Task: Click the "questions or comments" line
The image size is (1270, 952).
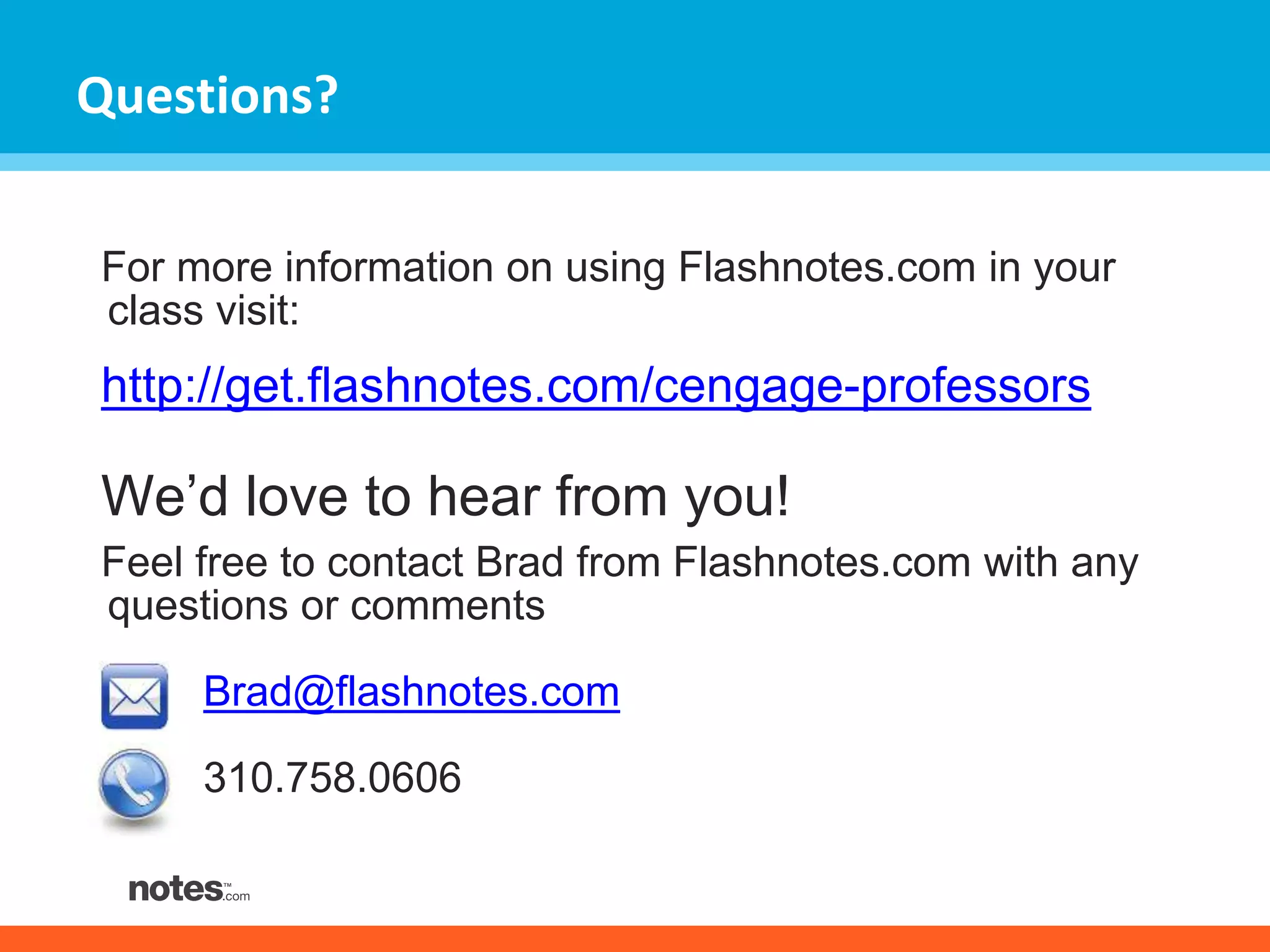Action: tap(326, 606)
